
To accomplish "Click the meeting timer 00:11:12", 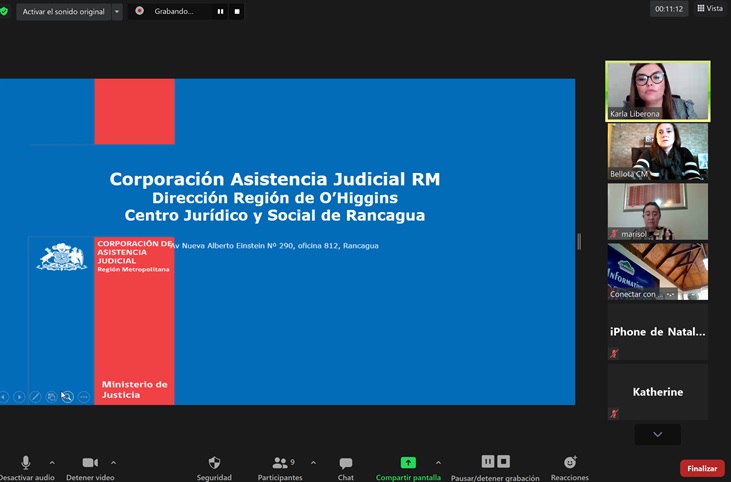I will 669,9.
